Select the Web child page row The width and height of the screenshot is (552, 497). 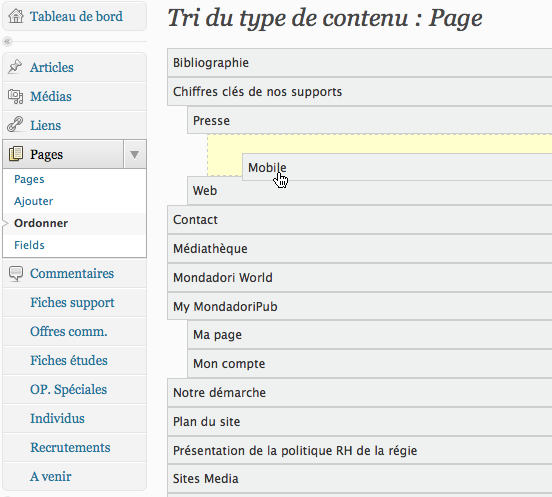[370, 191]
